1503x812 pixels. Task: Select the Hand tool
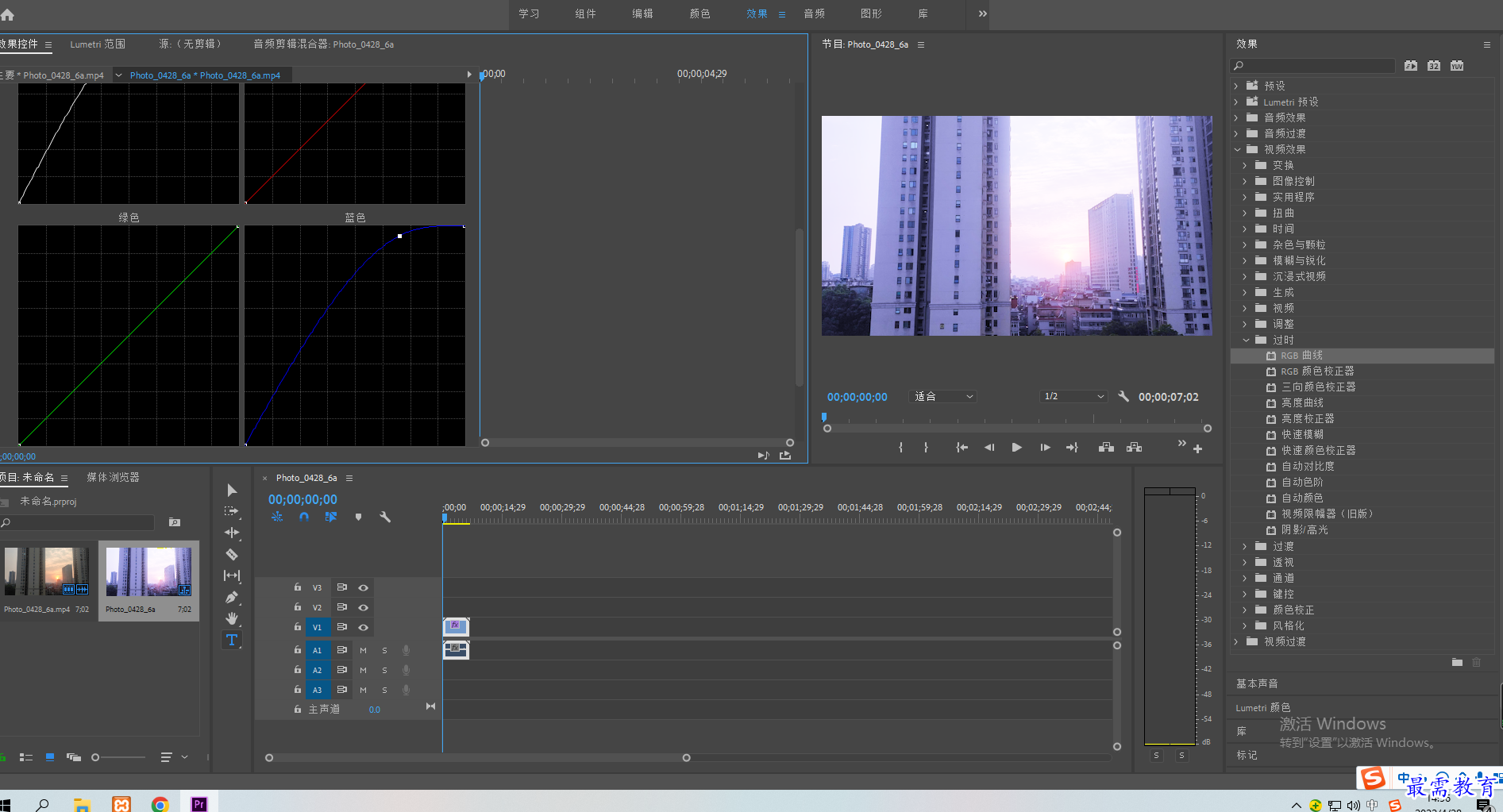(x=232, y=618)
